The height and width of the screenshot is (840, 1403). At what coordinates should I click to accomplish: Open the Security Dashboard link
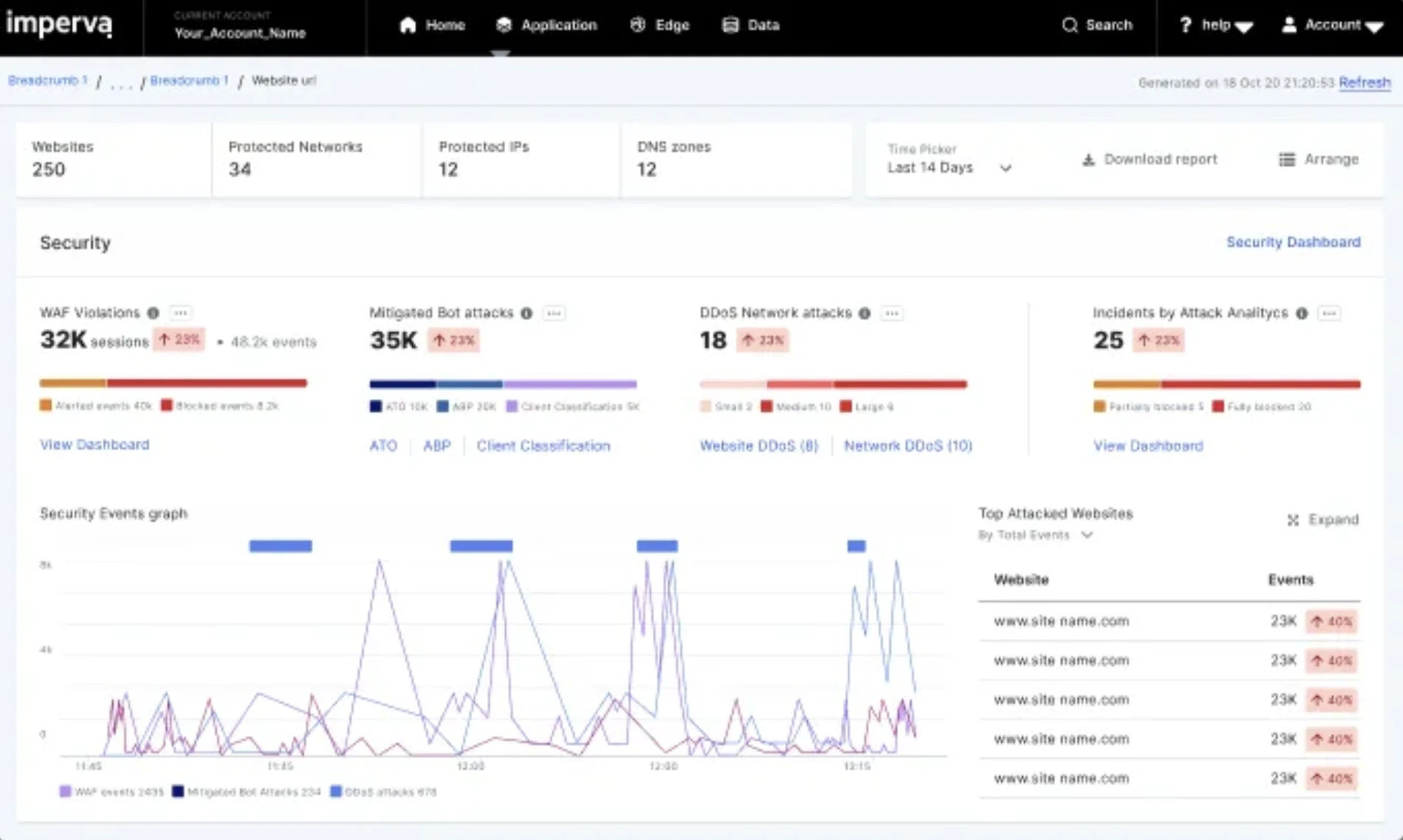pos(1292,242)
